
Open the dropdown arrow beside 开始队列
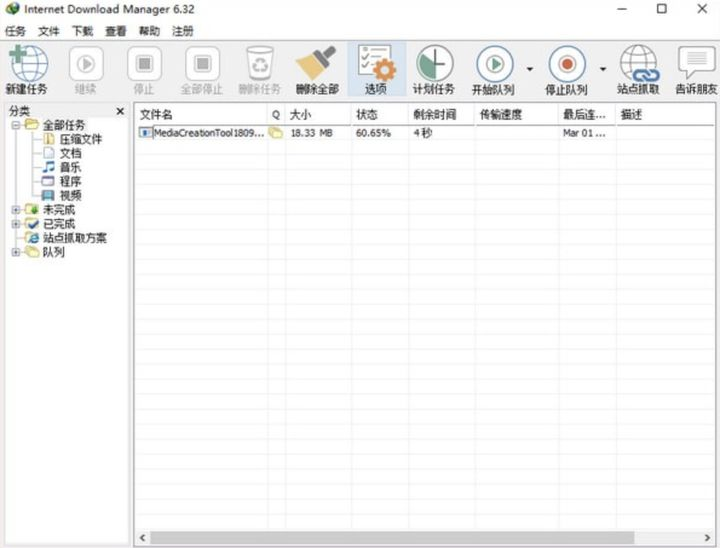[x=530, y=69]
